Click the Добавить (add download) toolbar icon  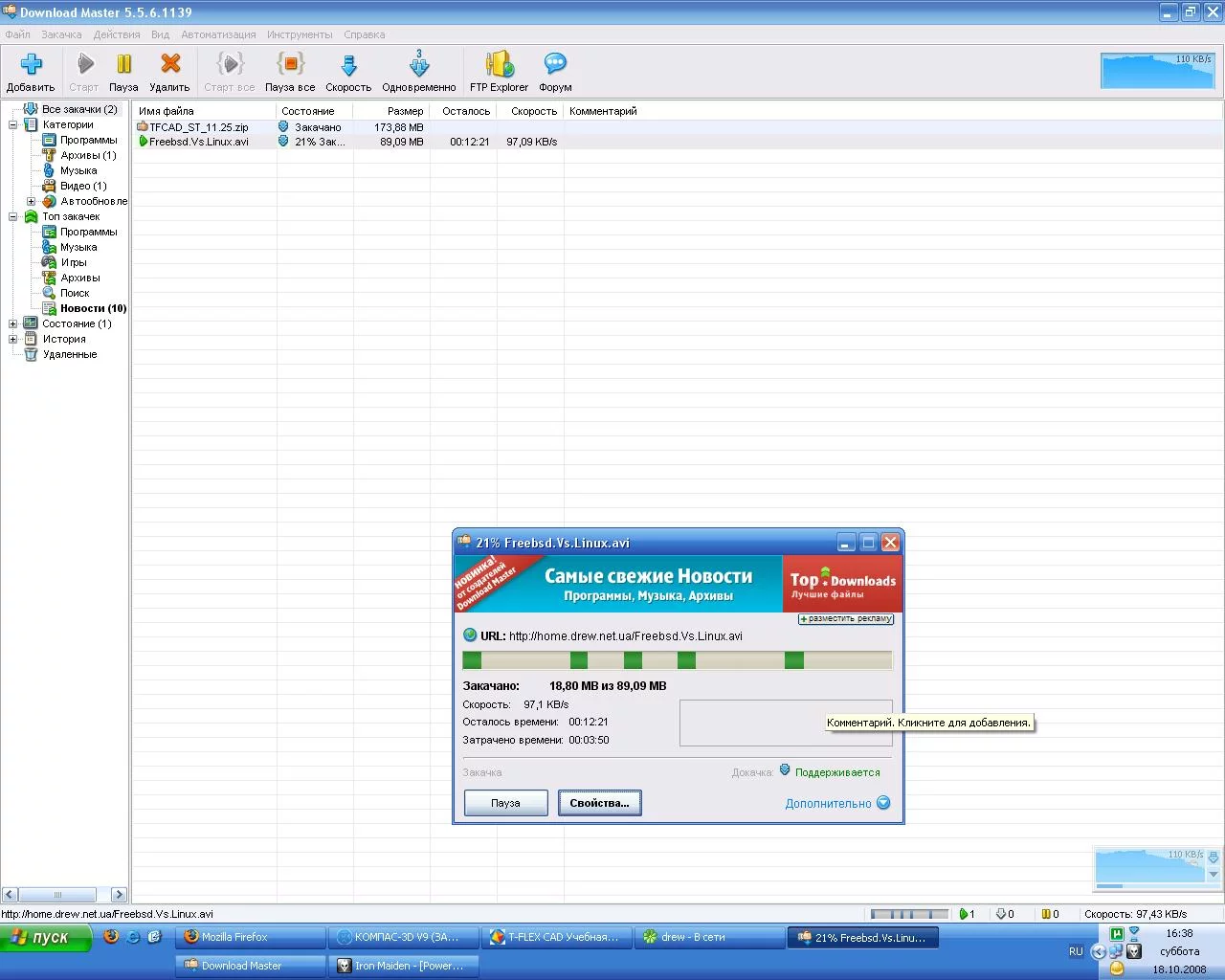tap(31, 72)
